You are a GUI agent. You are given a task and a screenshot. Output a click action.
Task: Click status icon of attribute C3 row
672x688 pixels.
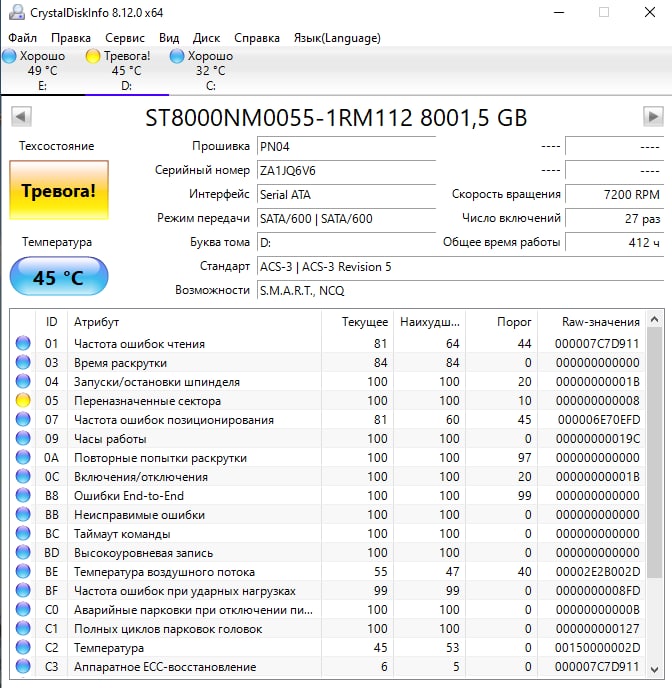tap(23, 666)
